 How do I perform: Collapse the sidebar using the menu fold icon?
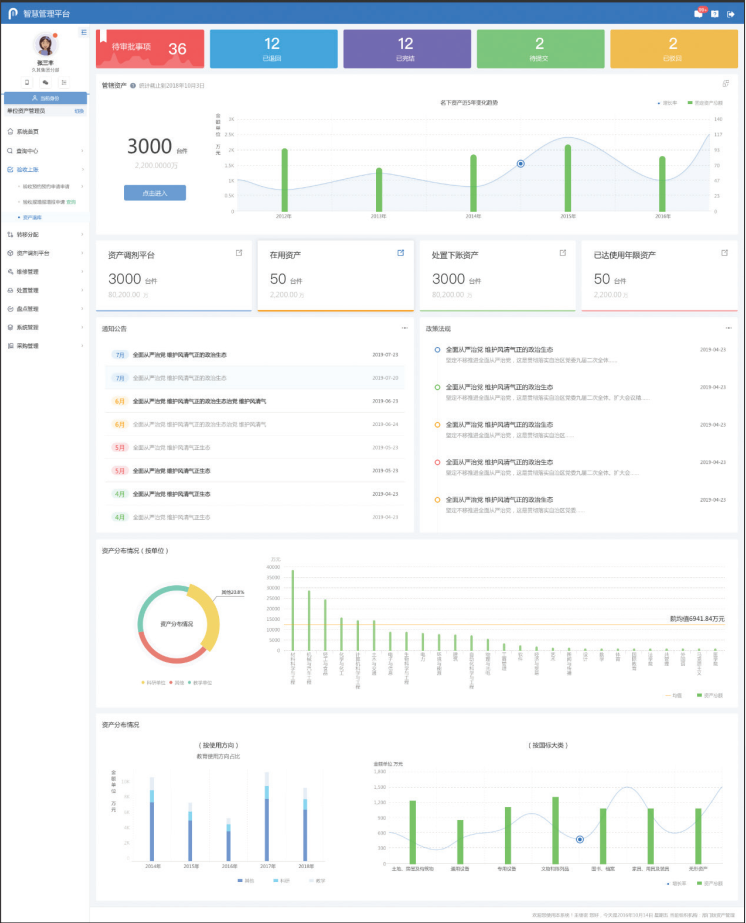(84, 32)
